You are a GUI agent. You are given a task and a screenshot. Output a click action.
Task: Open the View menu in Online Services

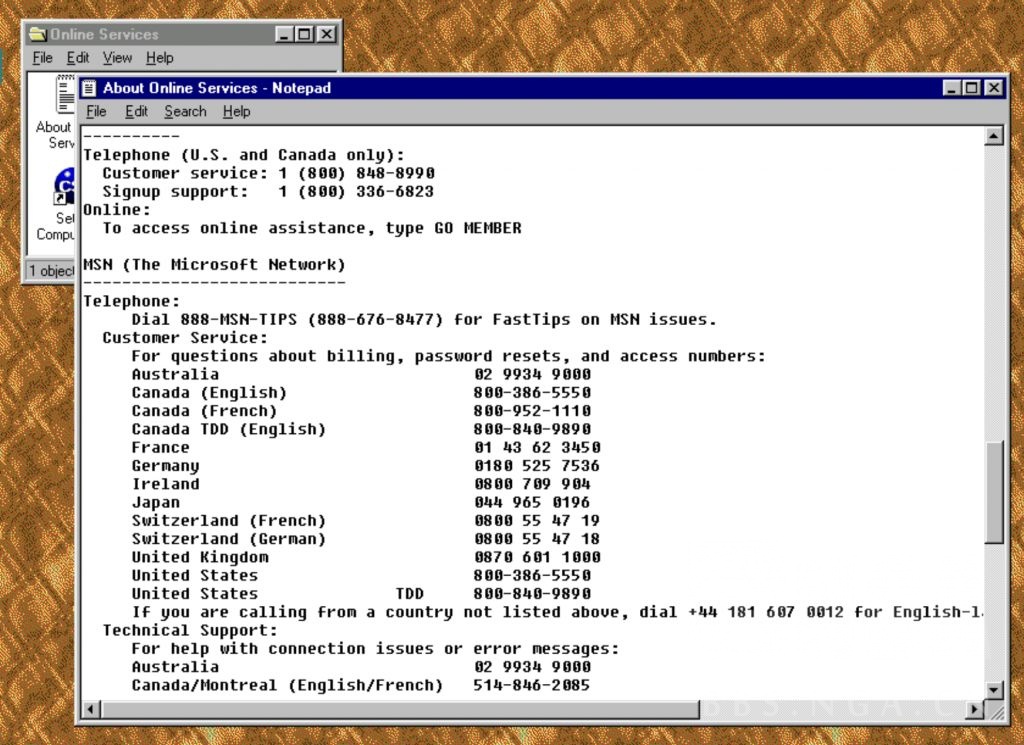[116, 58]
